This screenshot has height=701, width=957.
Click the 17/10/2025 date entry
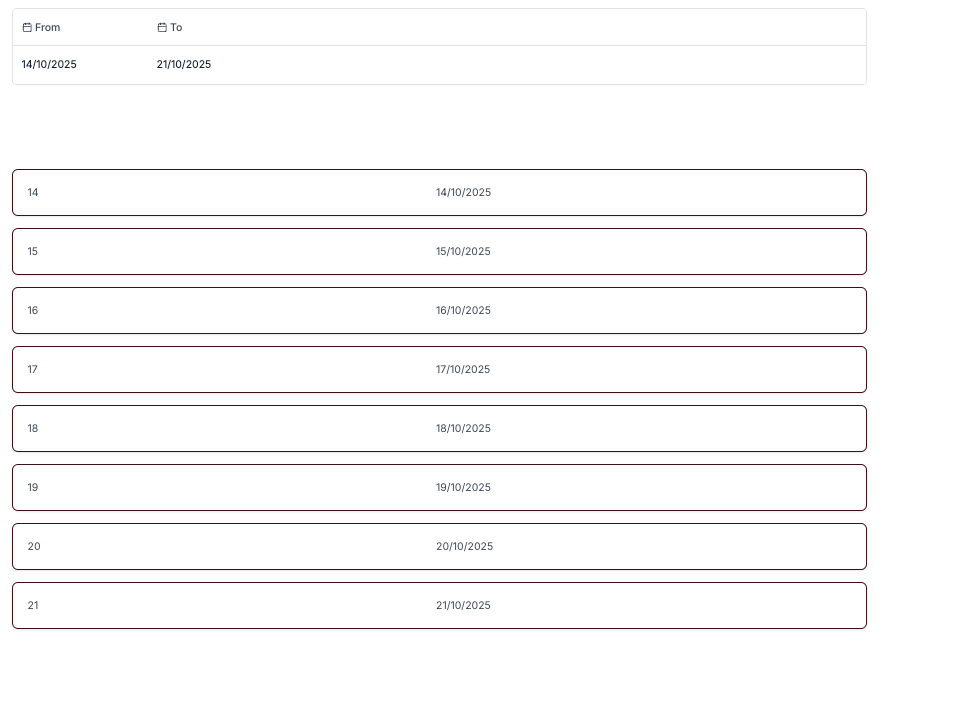pyautogui.click(x=463, y=370)
